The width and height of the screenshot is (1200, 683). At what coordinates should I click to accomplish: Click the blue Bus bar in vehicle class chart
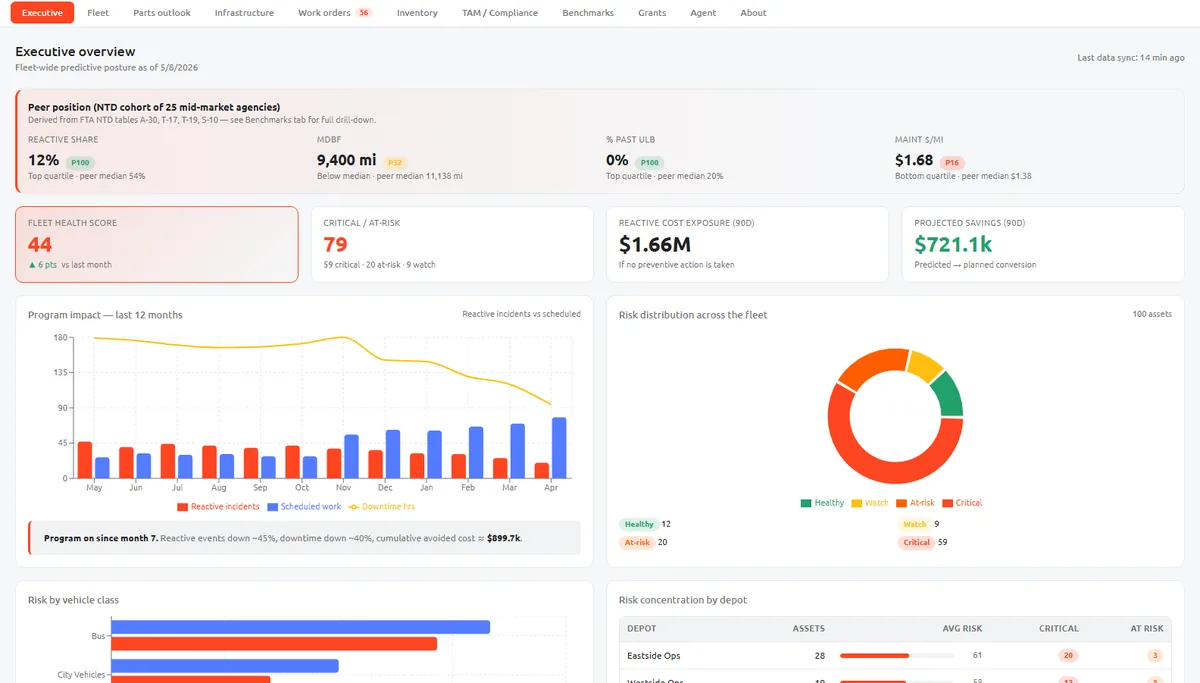tap(300, 627)
